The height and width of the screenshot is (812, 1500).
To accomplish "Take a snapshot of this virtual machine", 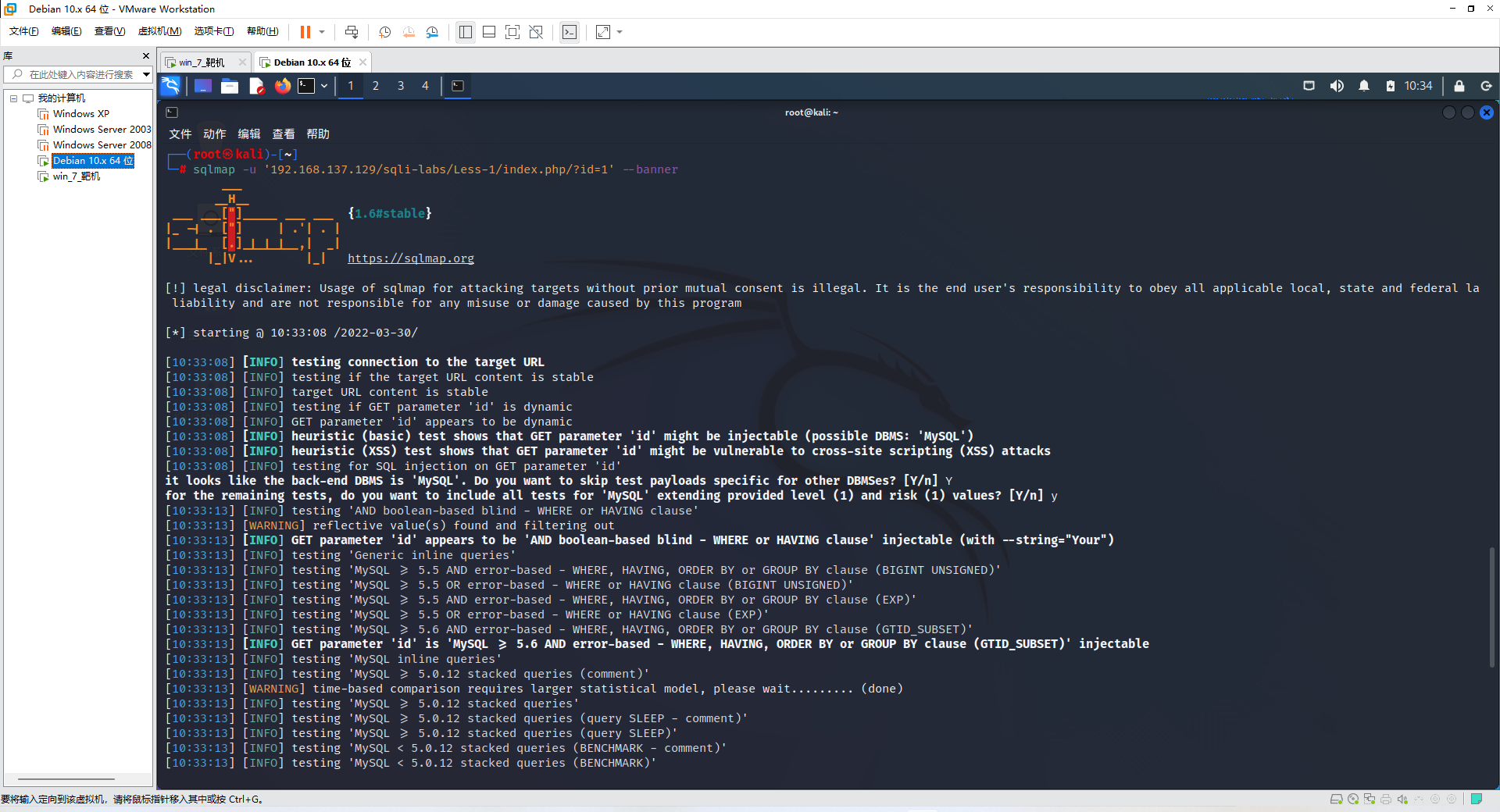I will (384, 32).
